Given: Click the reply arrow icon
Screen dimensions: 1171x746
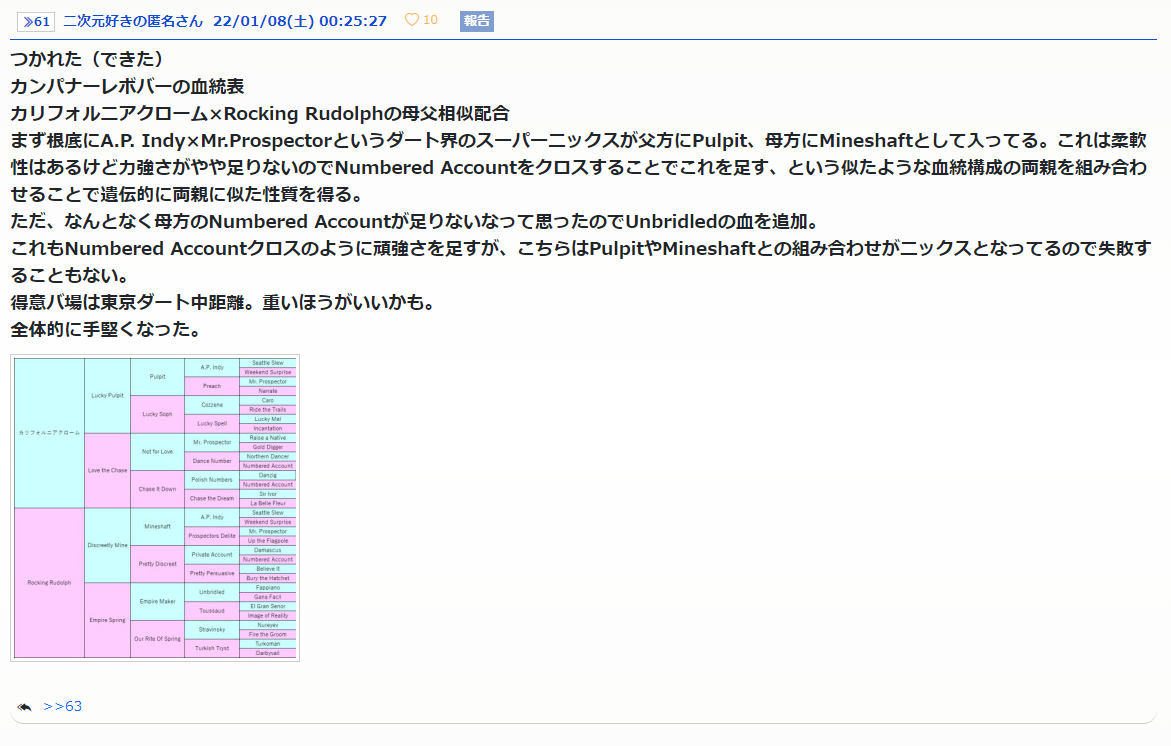Looking at the screenshot, I should (x=24, y=707).
